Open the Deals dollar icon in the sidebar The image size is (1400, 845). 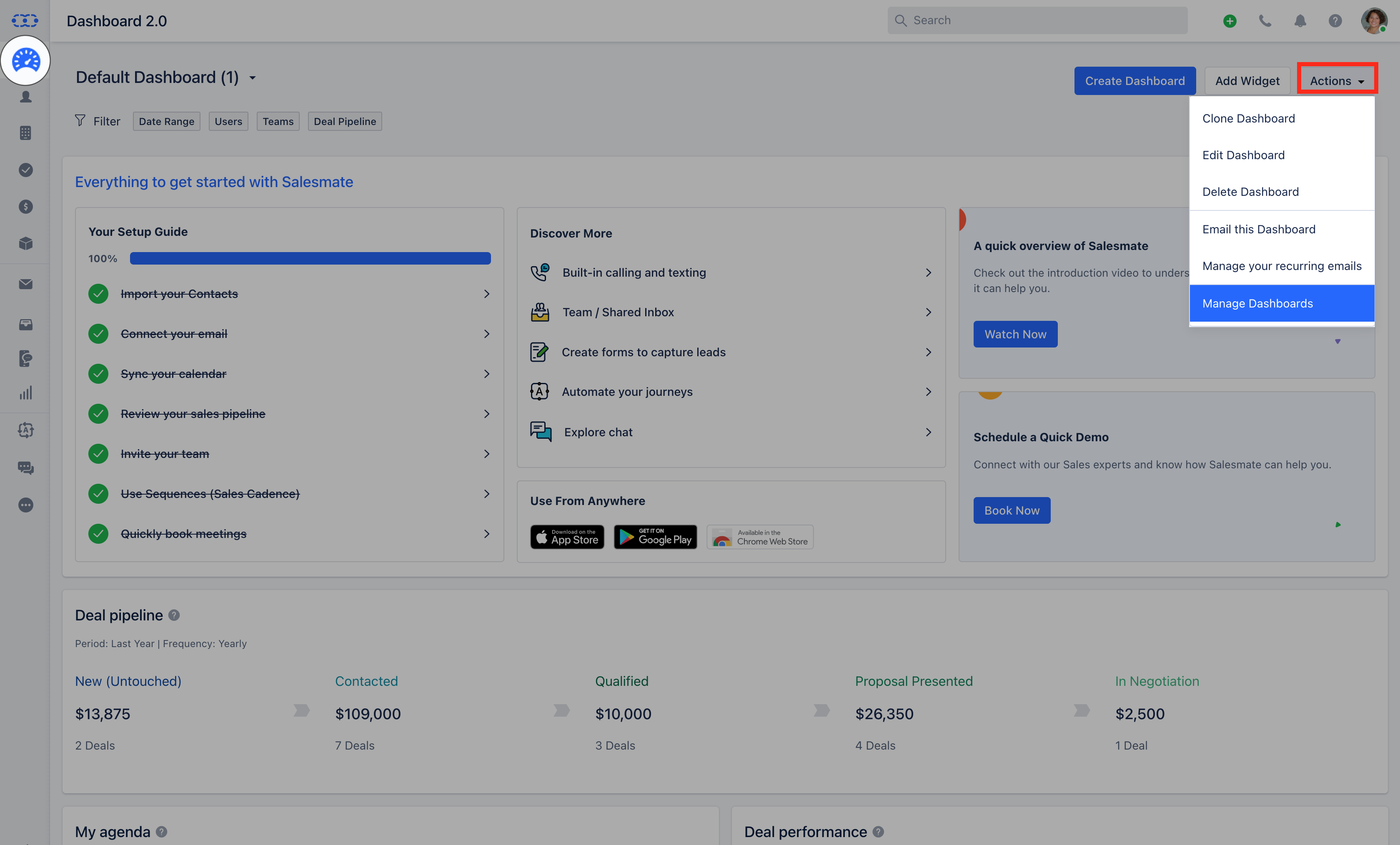tap(25, 207)
